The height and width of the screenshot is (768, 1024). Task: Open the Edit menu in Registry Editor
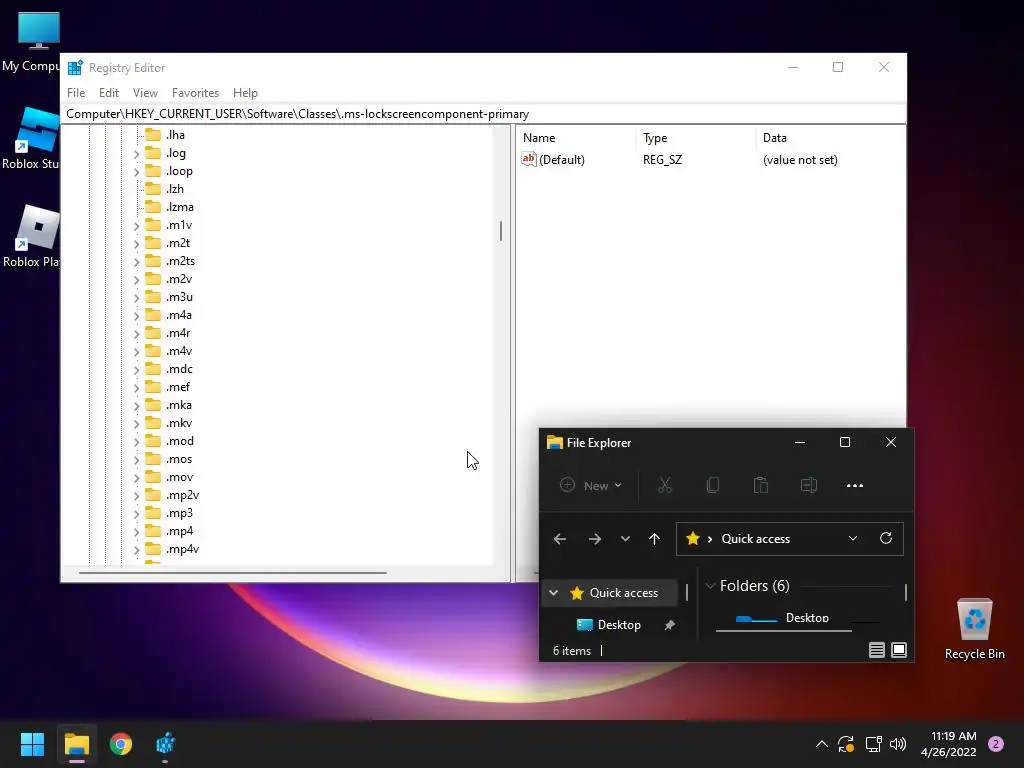[x=108, y=93]
